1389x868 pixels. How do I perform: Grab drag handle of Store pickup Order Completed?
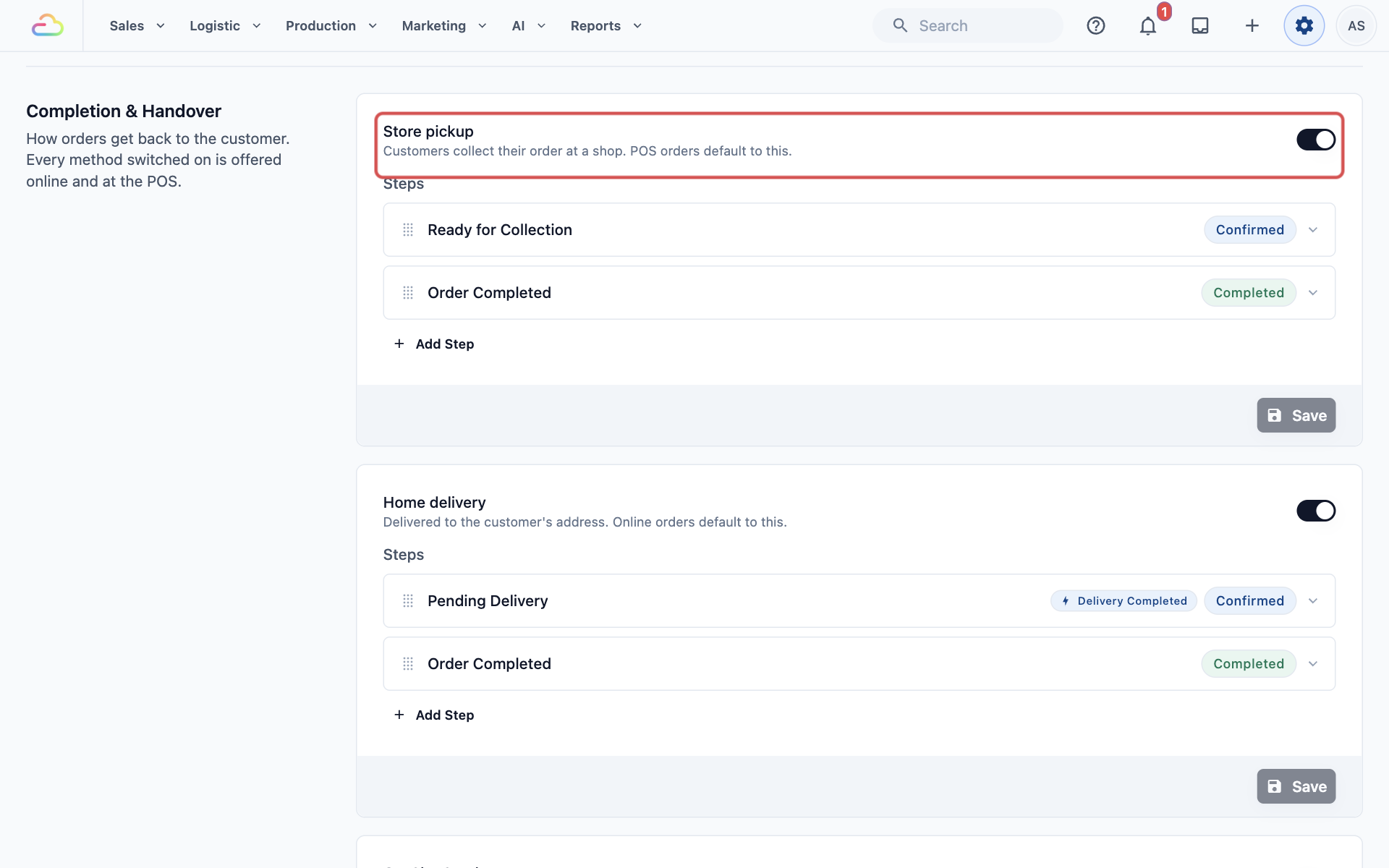click(408, 293)
